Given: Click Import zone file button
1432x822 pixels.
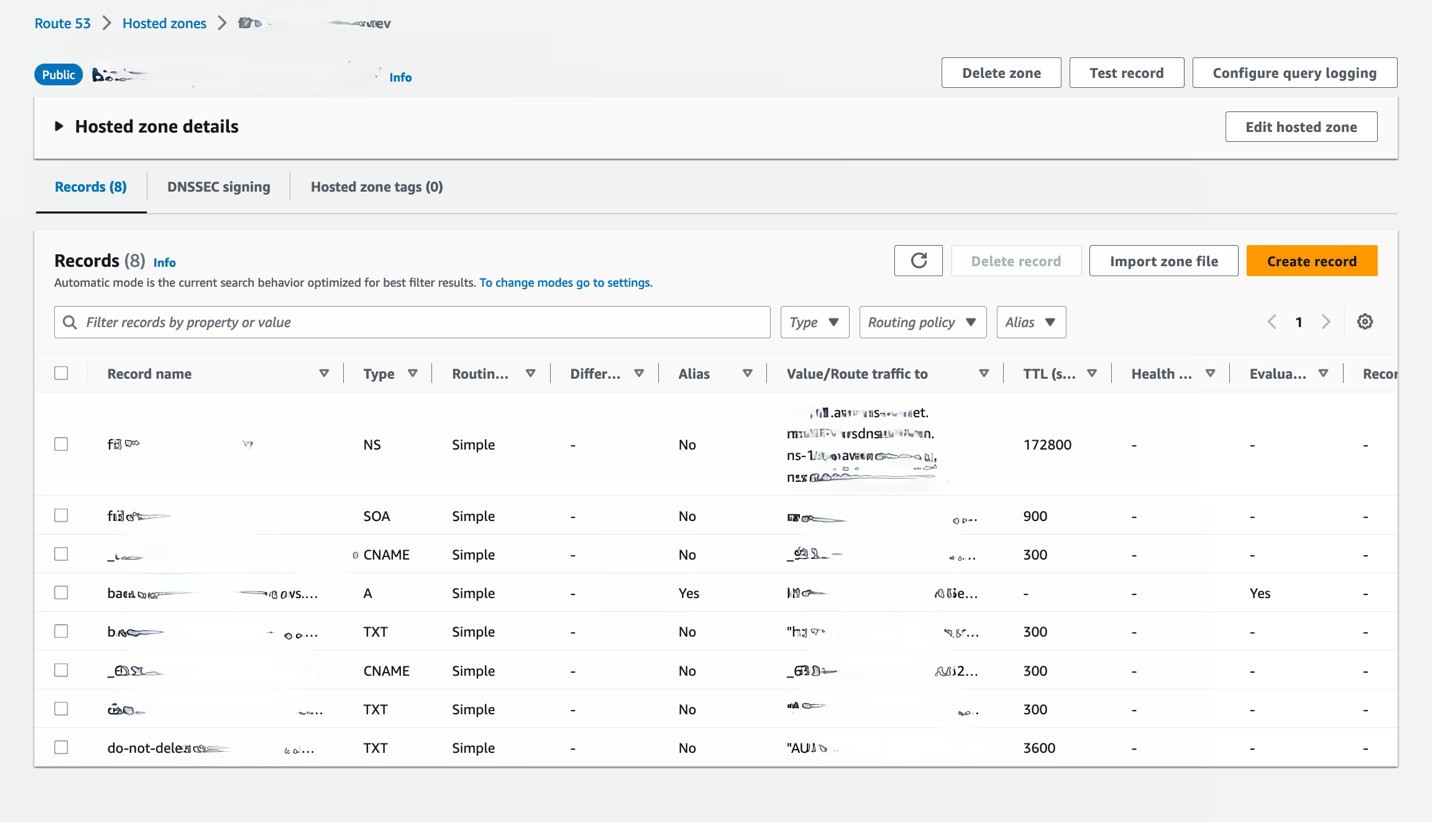Looking at the screenshot, I should tap(1164, 261).
